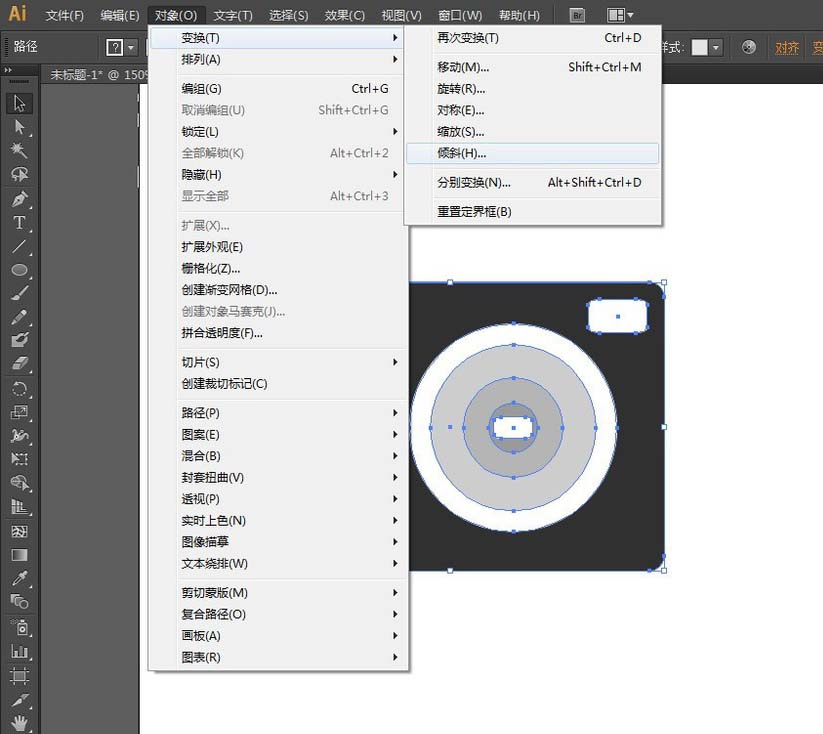This screenshot has height=734, width=823.
Task: Select the Shape Builder tool
Action: 19,482
